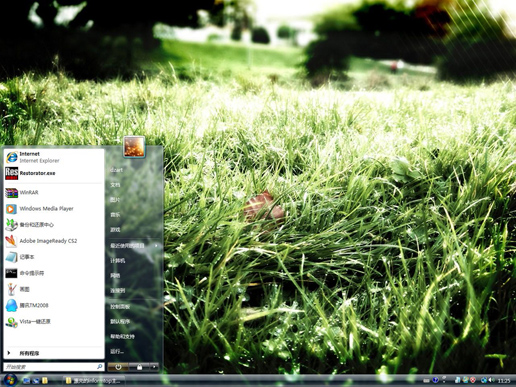Open the dcart user folder link
This screenshot has width=516, height=387.
tap(117, 170)
